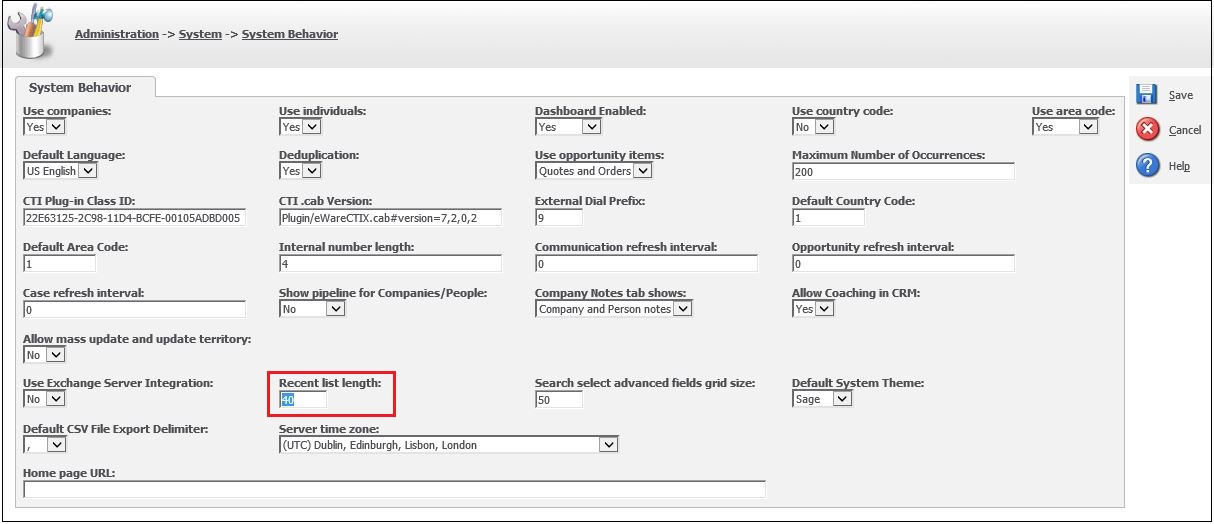Open Show pipeline for Companies/People dropdown
Image resolution: width=1214 pixels, height=524 pixels.
tap(312, 309)
